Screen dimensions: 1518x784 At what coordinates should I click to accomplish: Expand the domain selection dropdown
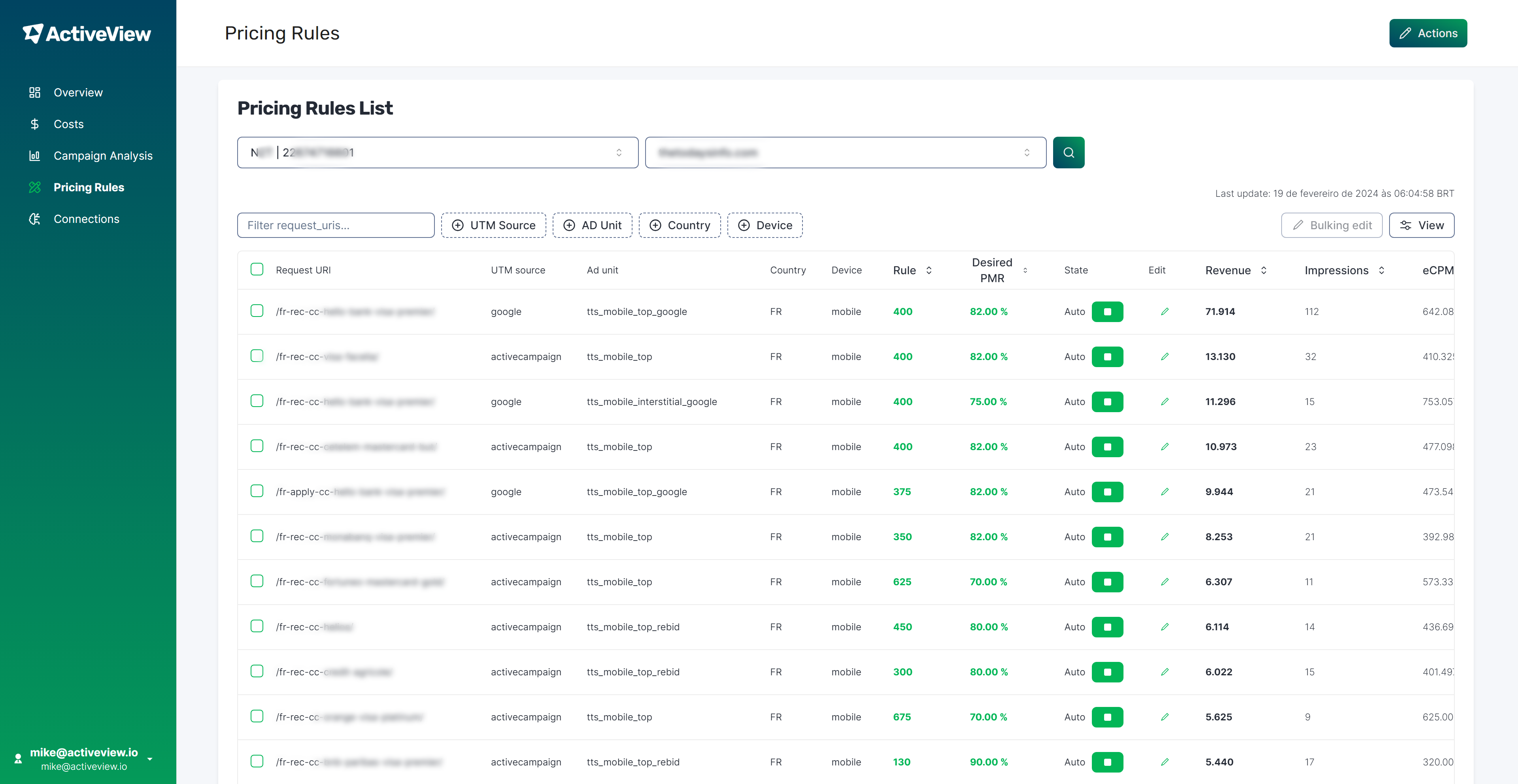point(846,152)
